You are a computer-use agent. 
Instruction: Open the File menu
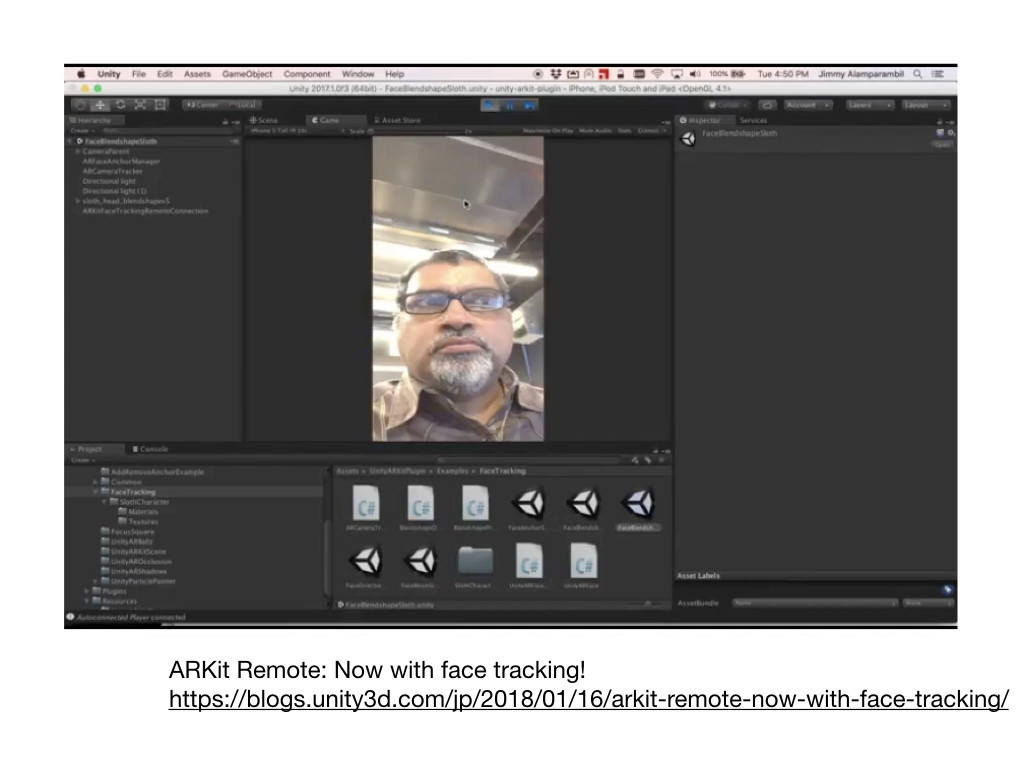(x=139, y=74)
